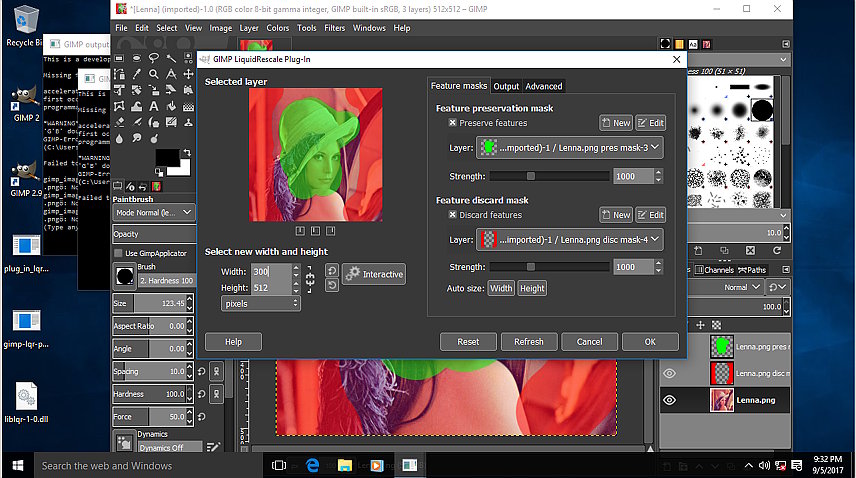
Task: Switch to the Paths tab
Action: click(752, 270)
